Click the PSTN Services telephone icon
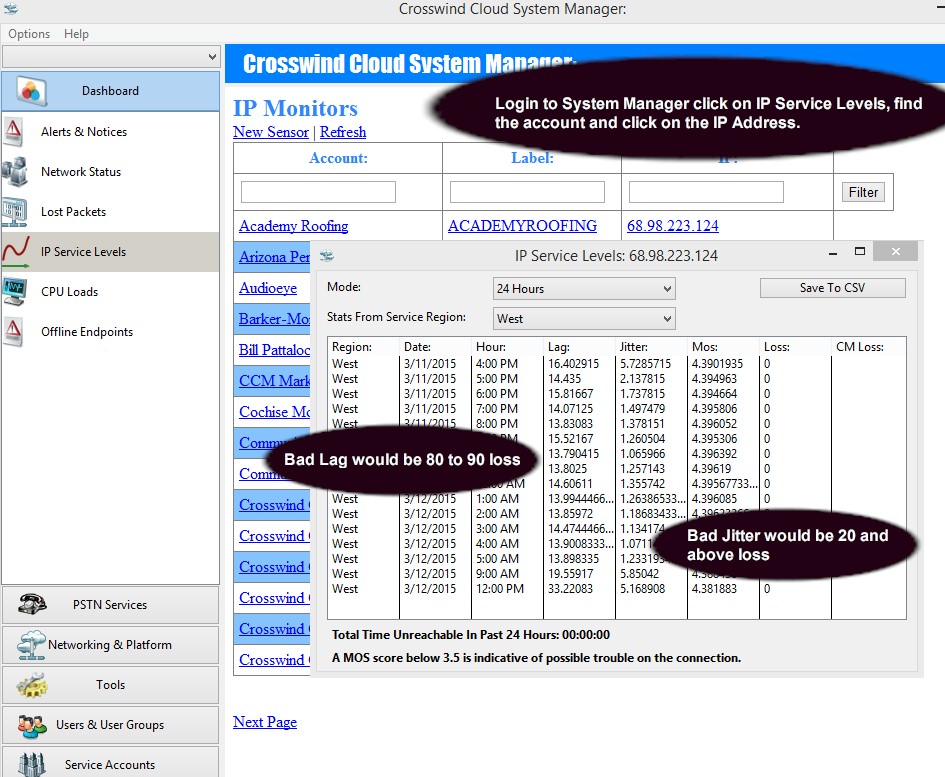 coord(33,605)
